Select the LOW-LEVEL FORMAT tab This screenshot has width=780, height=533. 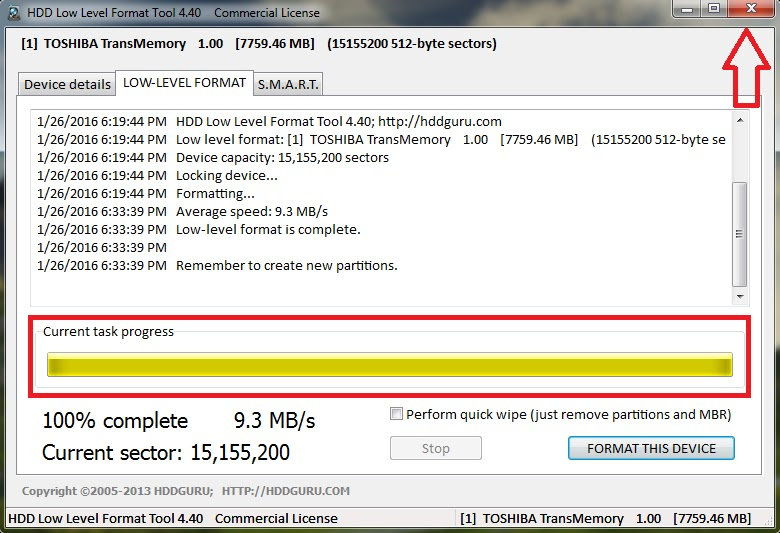click(x=185, y=83)
